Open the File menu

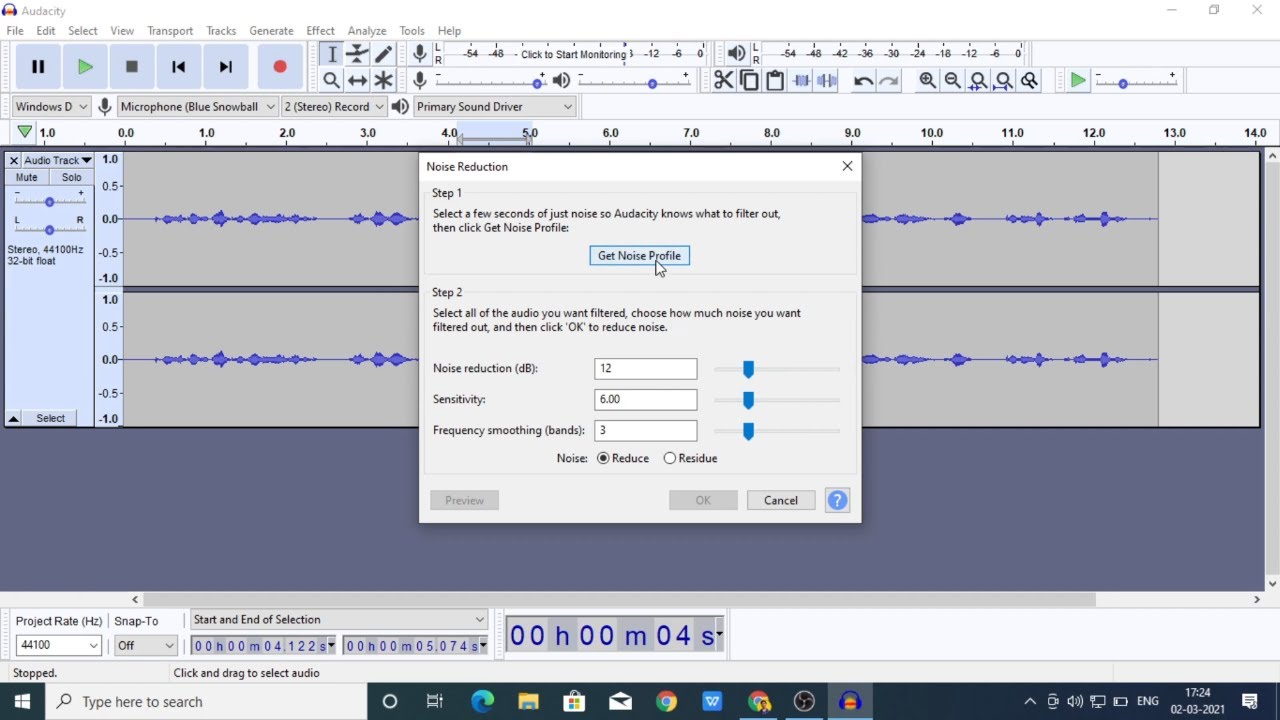15,31
